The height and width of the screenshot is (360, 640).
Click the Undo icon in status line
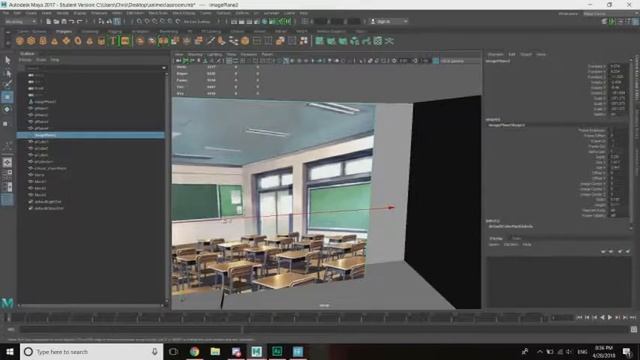pos(71,21)
